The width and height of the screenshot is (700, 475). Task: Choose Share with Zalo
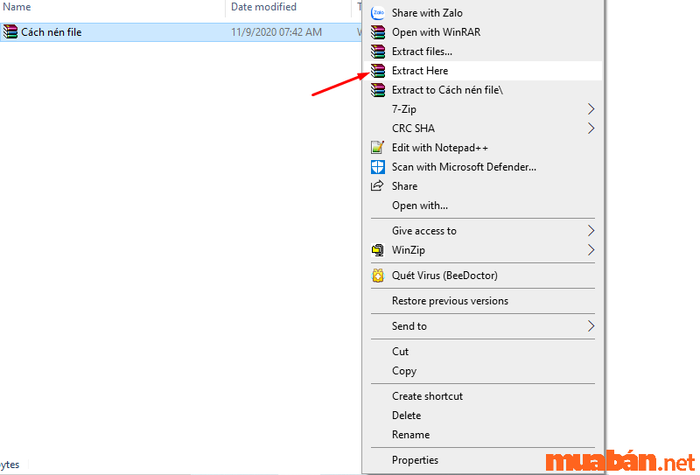pyautogui.click(x=483, y=13)
